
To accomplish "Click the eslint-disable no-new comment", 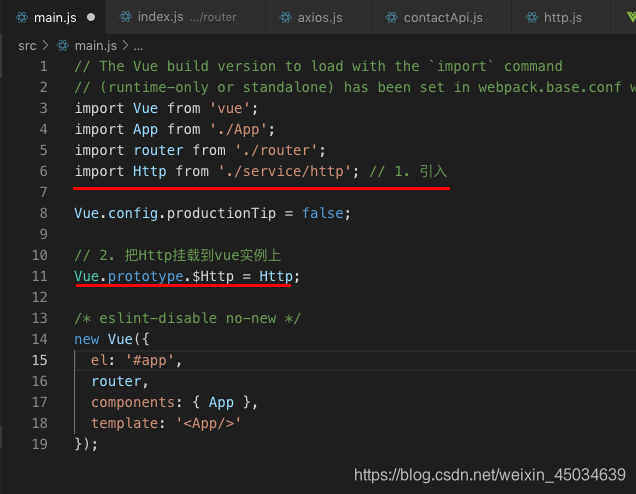I will point(187,318).
